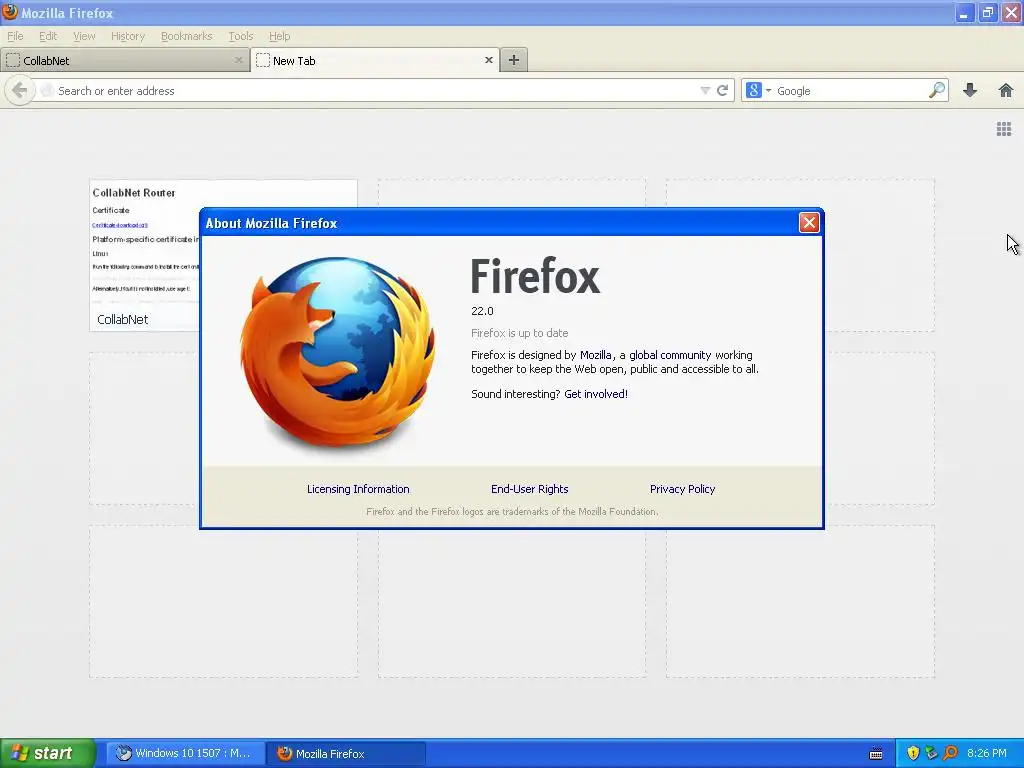This screenshot has height=768, width=1024.
Task: Go back with the back arrow button
Action: pyautogui.click(x=19, y=90)
